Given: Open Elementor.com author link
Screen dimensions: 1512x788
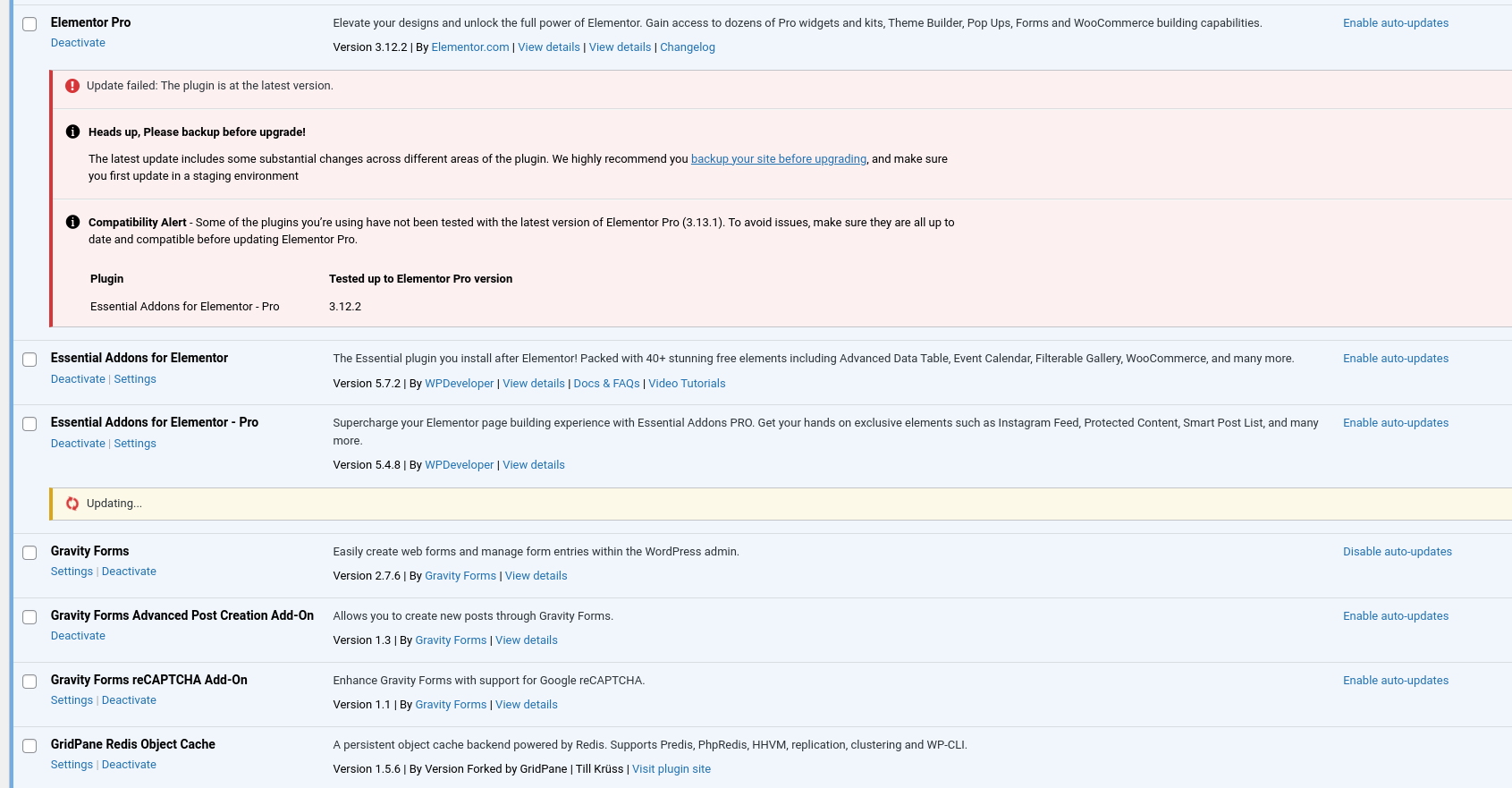Looking at the screenshot, I should pyautogui.click(x=469, y=47).
